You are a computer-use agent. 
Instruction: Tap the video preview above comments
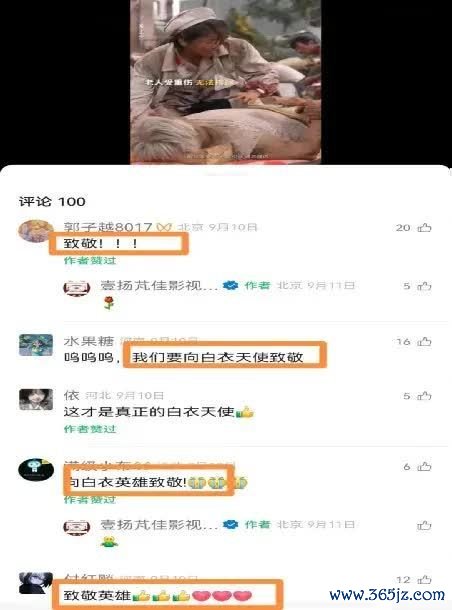click(226, 82)
